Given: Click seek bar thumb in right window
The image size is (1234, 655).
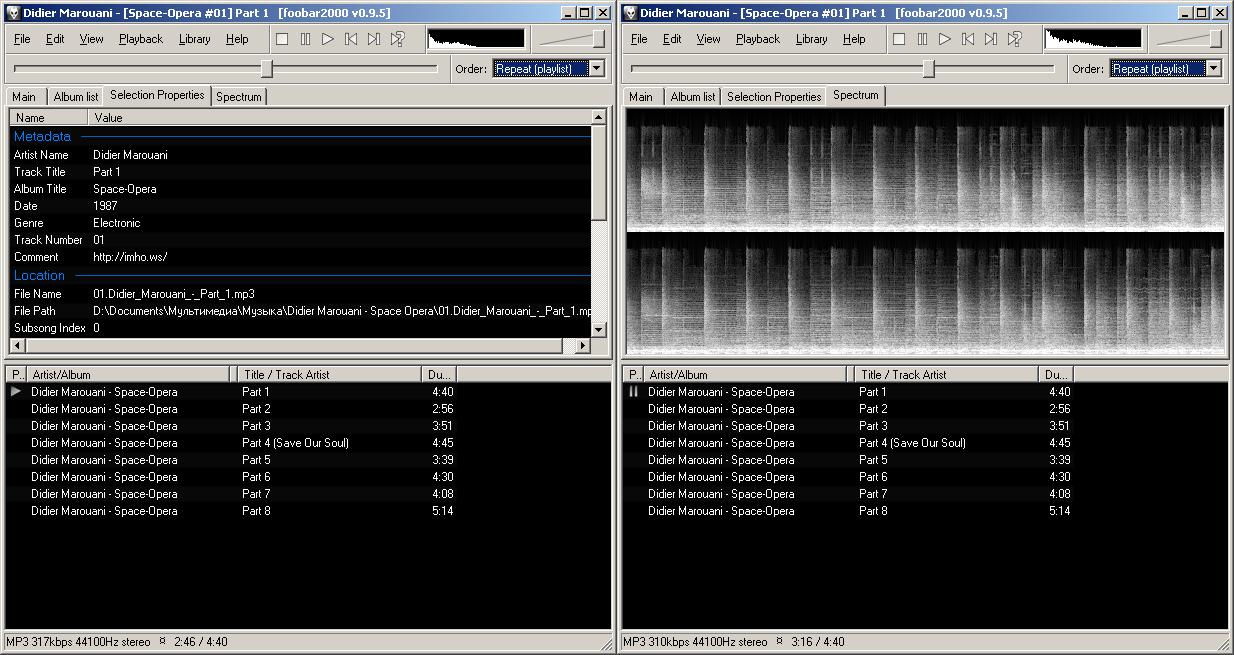Looking at the screenshot, I should (929, 68).
